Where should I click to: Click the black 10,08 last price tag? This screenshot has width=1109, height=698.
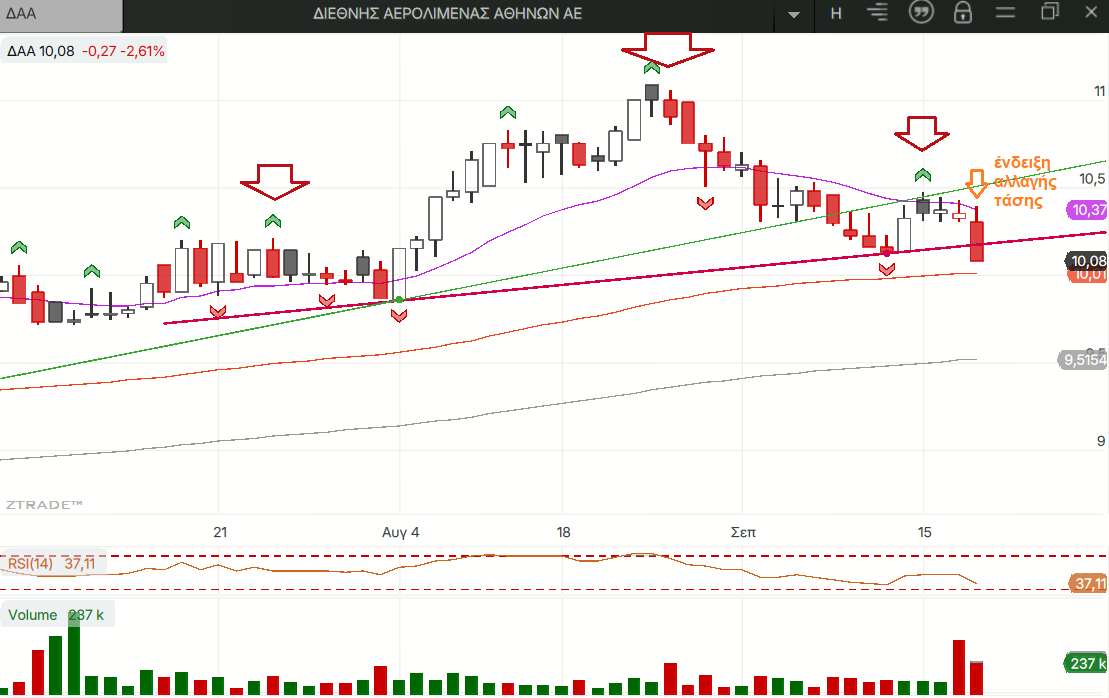pyautogui.click(x=1088, y=261)
